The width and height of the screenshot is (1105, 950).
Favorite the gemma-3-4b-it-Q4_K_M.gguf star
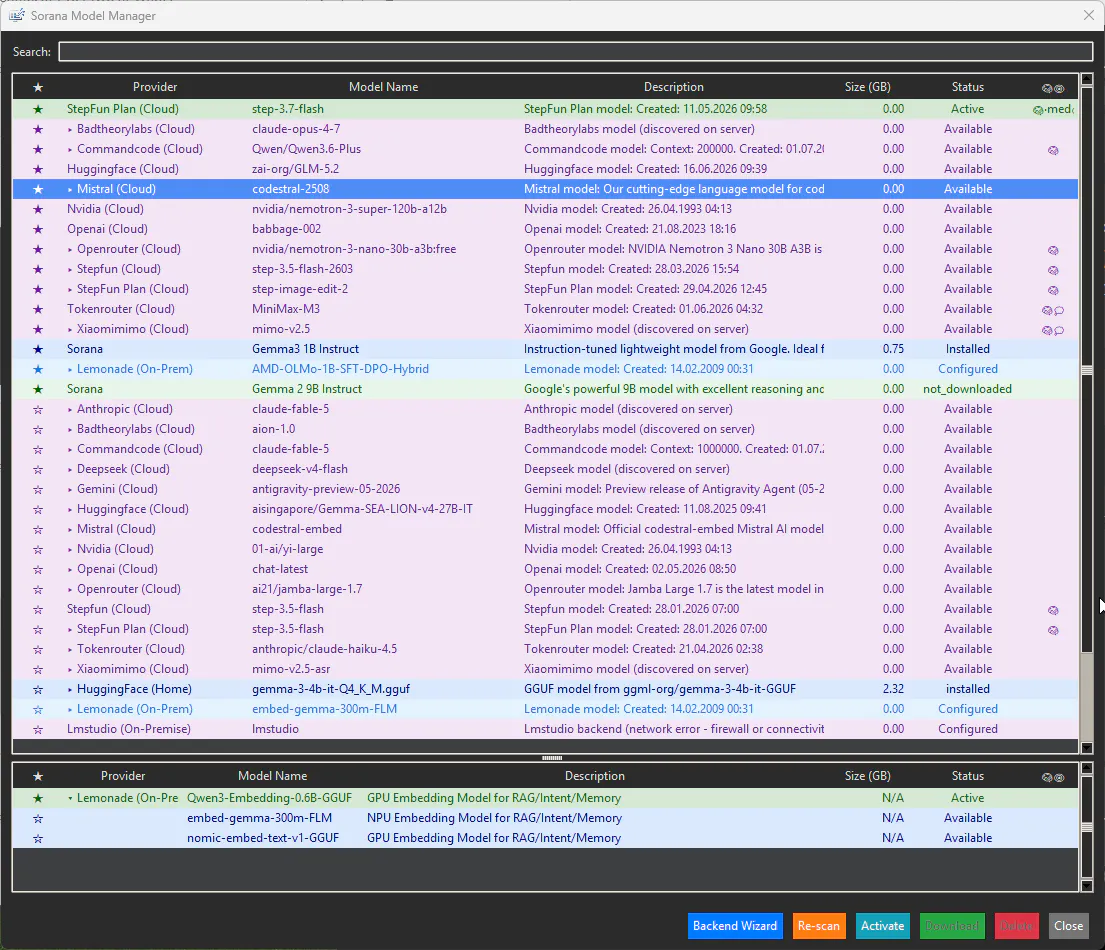tap(38, 689)
